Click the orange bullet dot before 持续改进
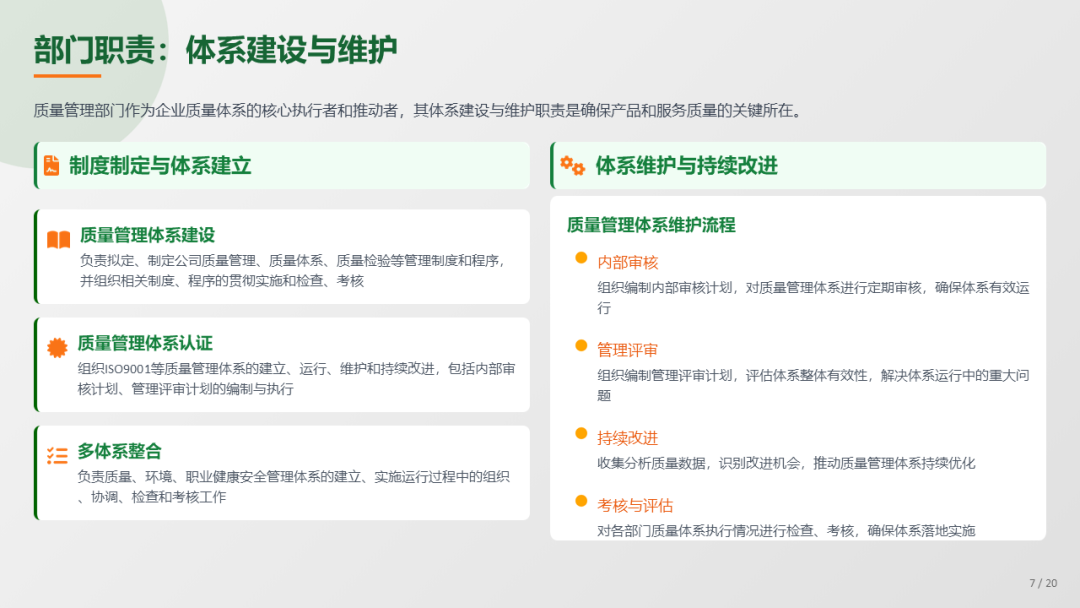The height and width of the screenshot is (608, 1080). tap(581, 433)
